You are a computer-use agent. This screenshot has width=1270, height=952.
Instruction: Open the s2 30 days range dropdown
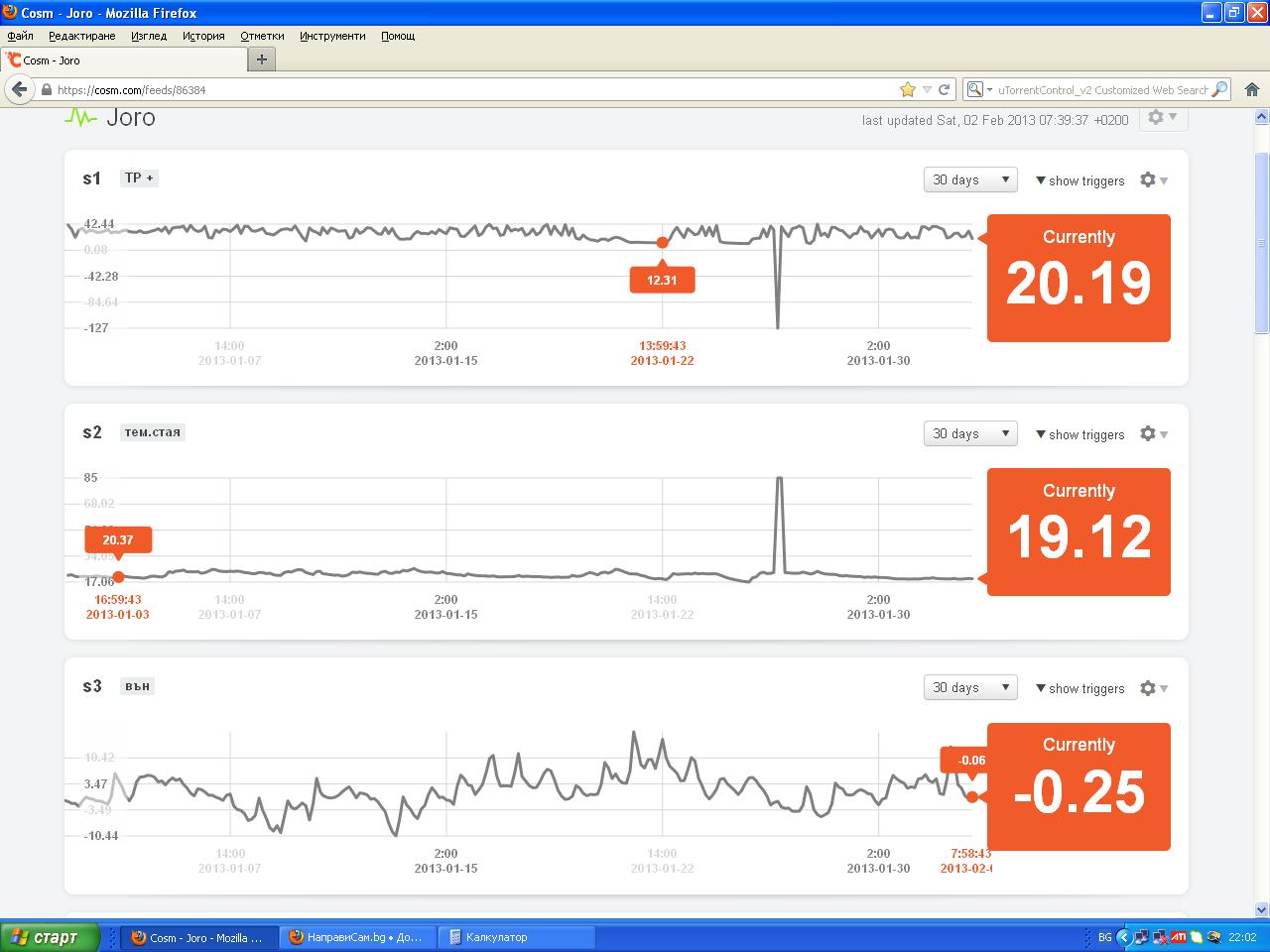point(970,434)
